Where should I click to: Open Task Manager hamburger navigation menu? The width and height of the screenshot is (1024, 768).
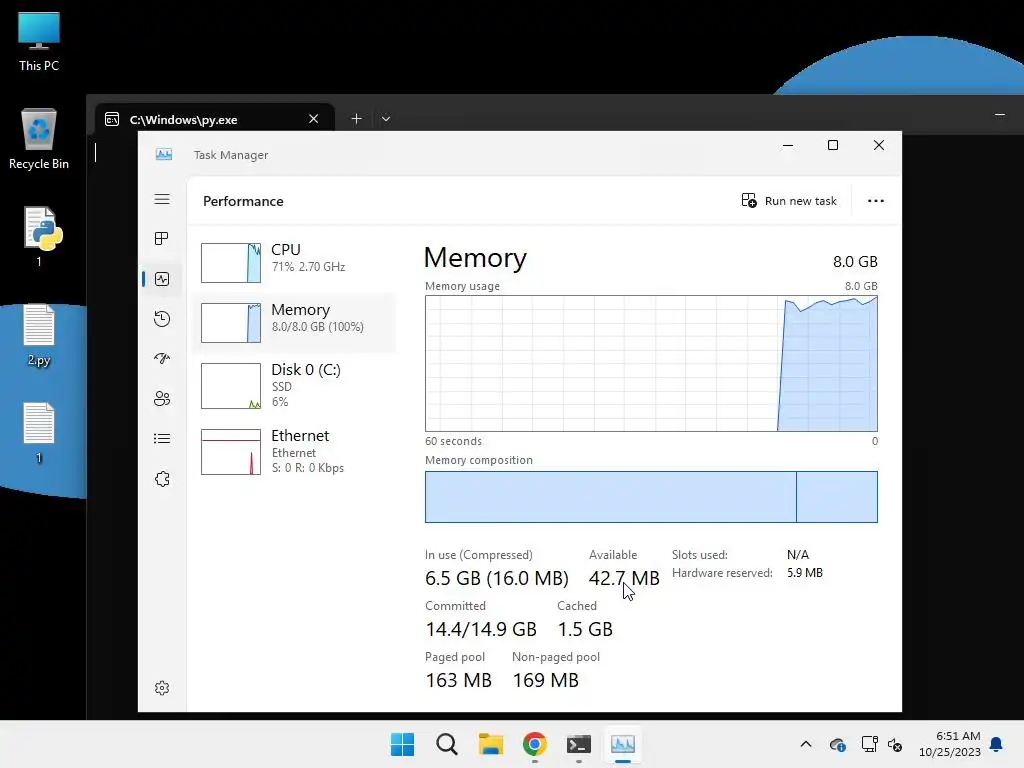coord(162,199)
